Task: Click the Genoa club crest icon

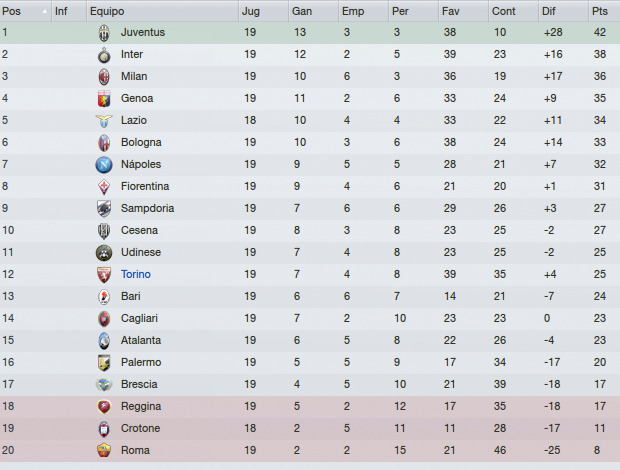Action: click(104, 99)
